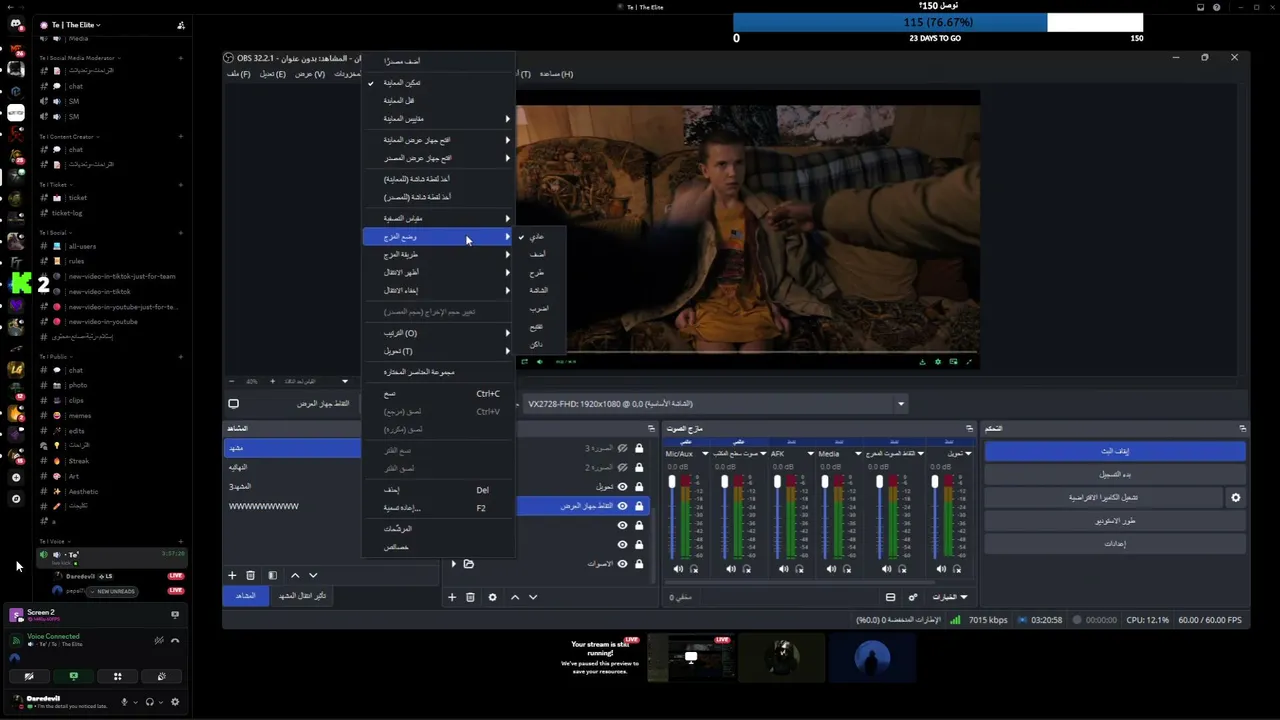Deafen audio in Discord user panel
This screenshot has height=720, width=1280.
tap(149, 702)
